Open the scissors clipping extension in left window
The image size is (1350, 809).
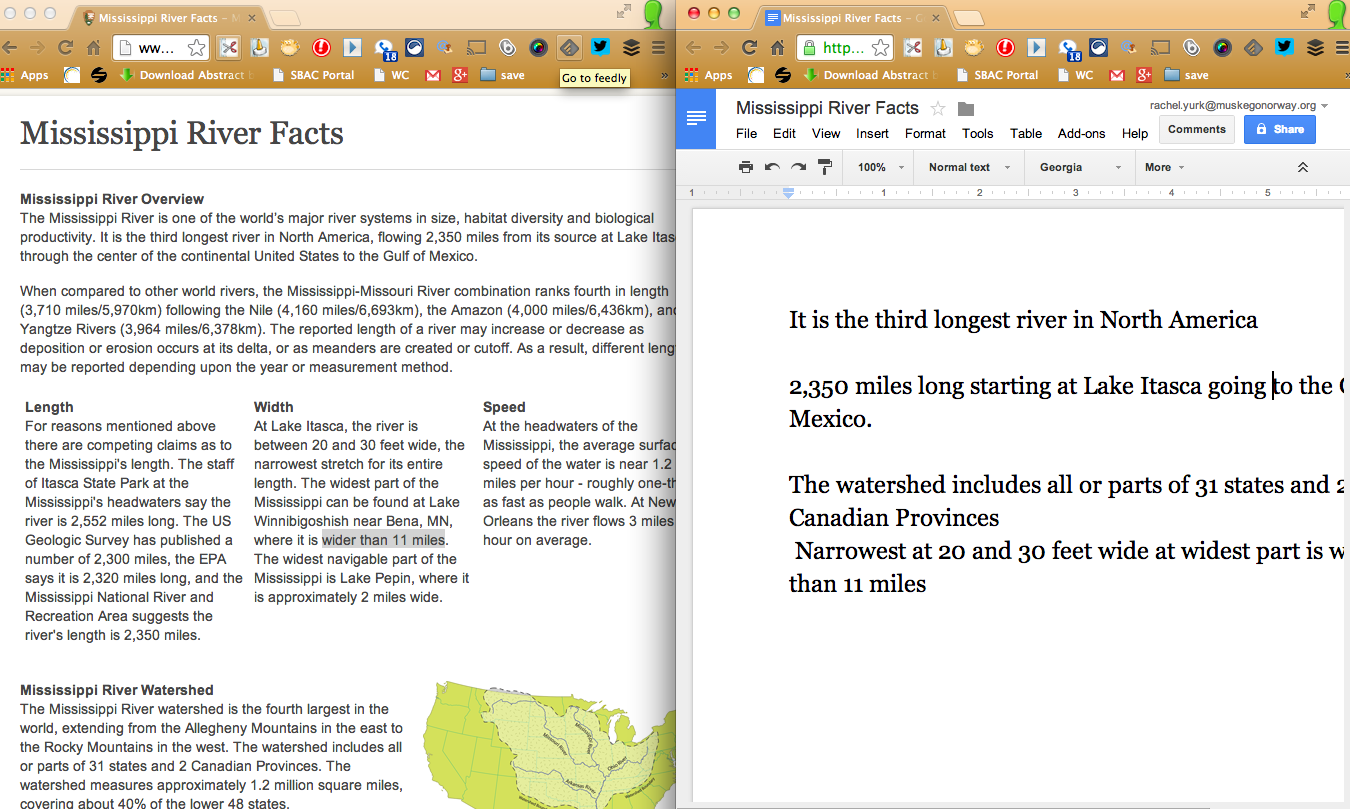(x=229, y=47)
